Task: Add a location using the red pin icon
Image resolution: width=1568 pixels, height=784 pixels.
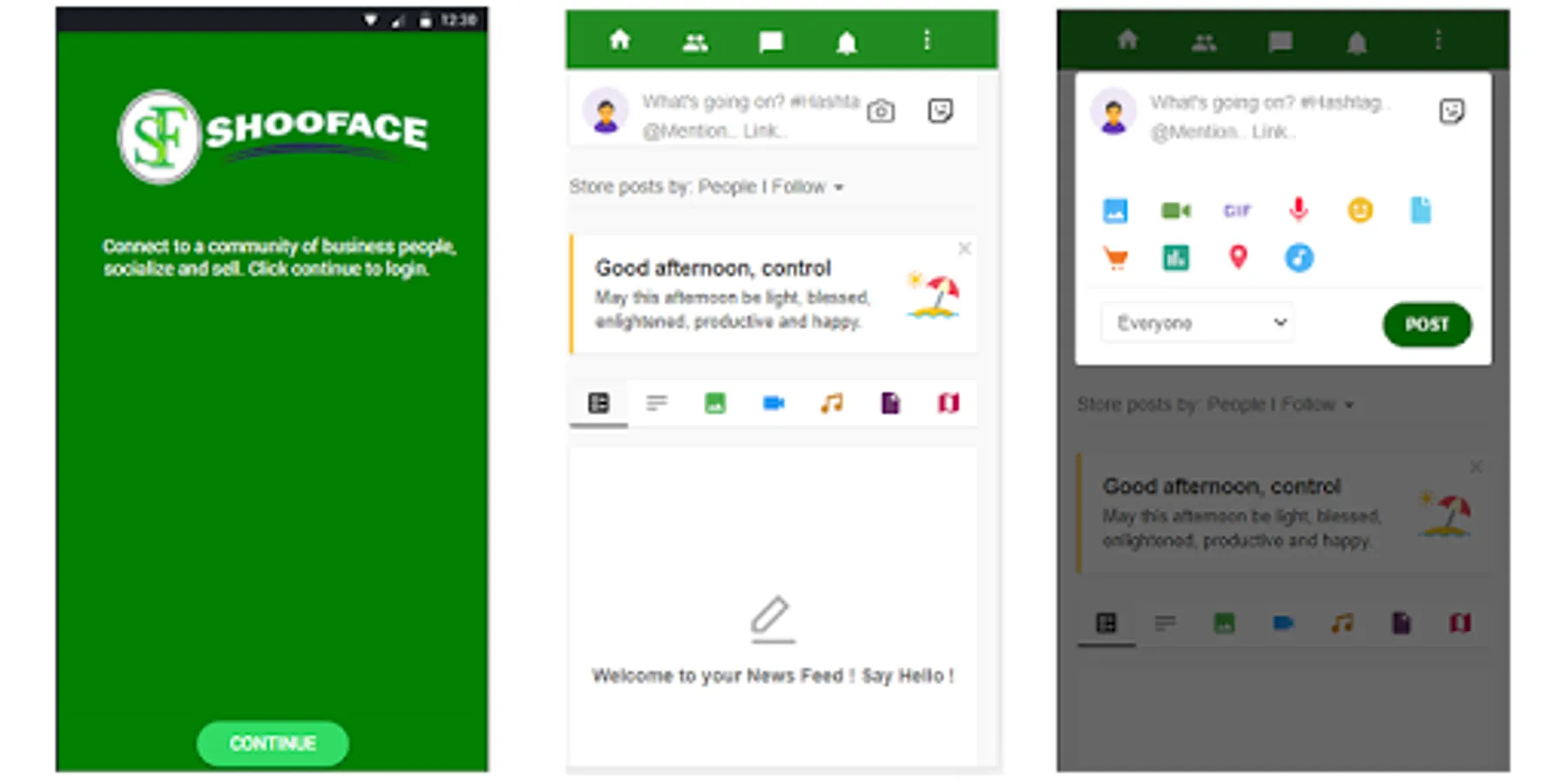Action: tap(1238, 258)
